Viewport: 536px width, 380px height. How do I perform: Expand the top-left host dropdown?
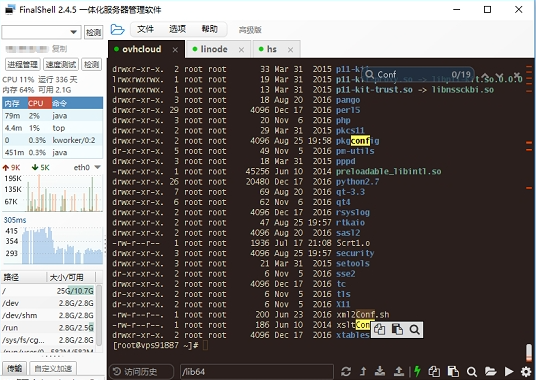[73, 32]
